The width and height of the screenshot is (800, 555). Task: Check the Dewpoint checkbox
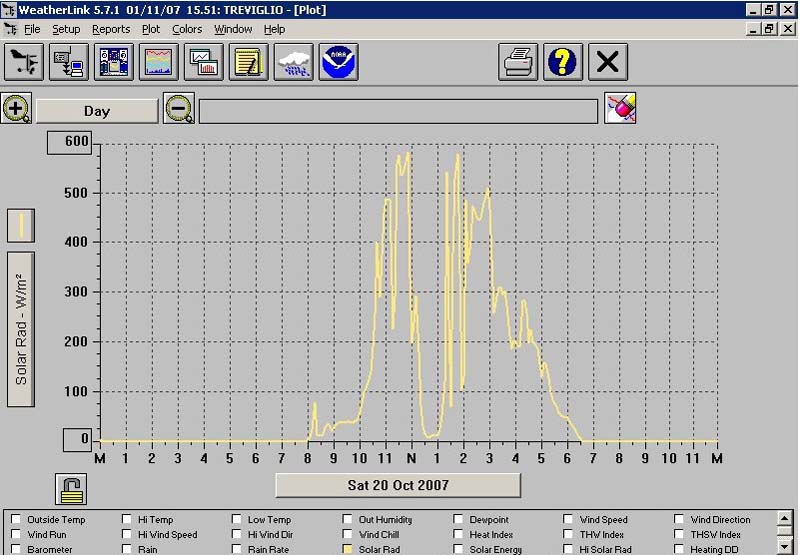point(458,519)
